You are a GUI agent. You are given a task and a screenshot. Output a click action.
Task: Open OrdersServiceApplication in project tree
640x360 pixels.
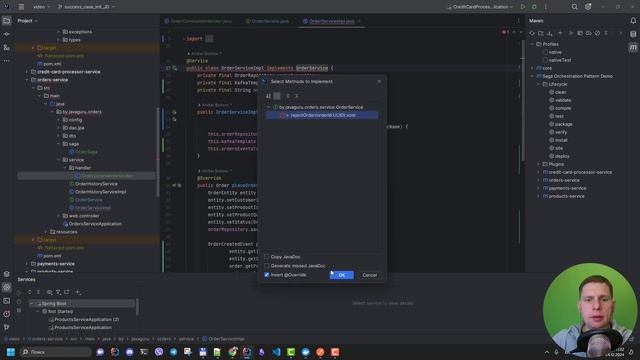point(92,224)
